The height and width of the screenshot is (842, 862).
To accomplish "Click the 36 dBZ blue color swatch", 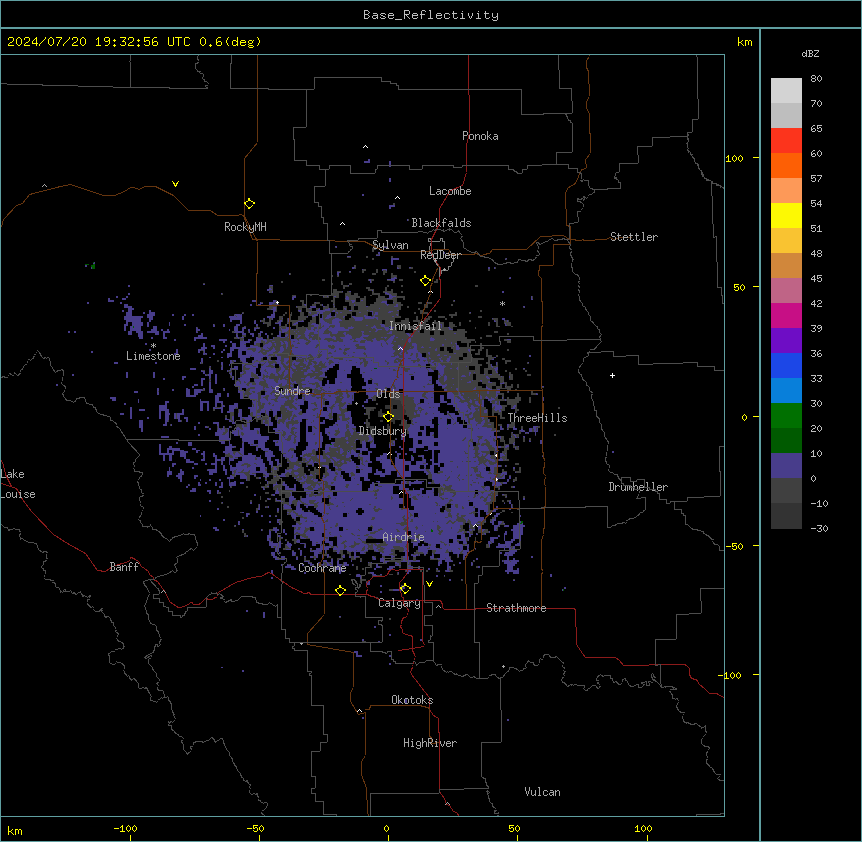I will point(786,365).
